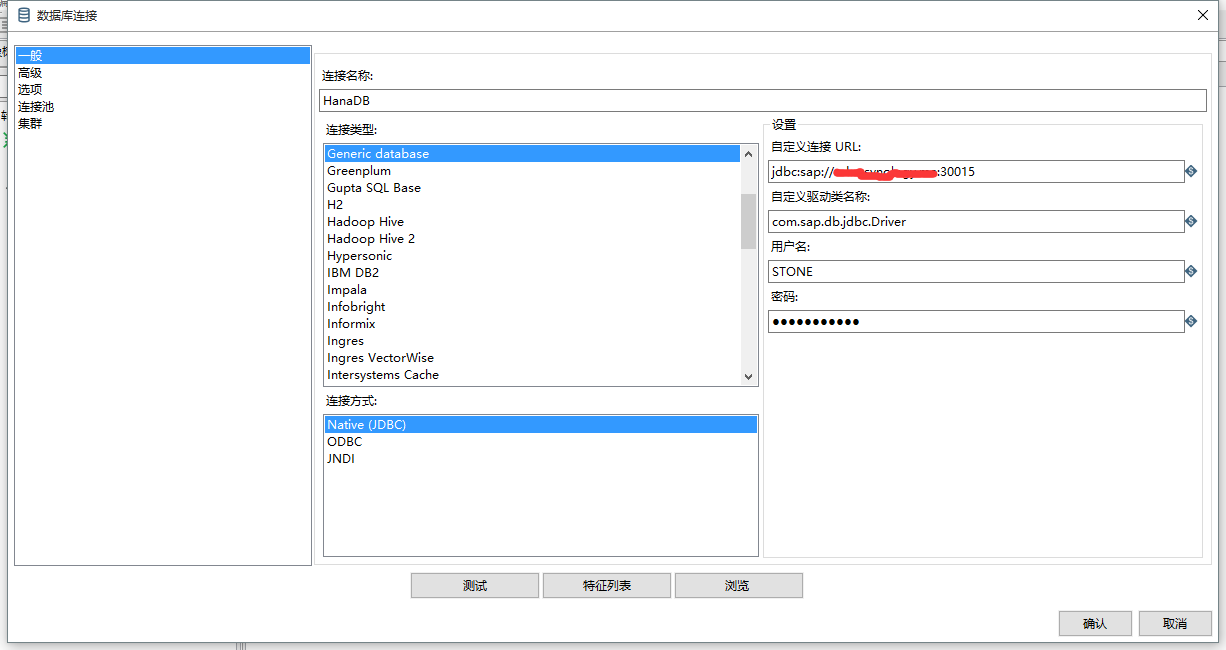Confirm with the 确认 button
Viewport: 1226px width, 650px height.
1095,624
